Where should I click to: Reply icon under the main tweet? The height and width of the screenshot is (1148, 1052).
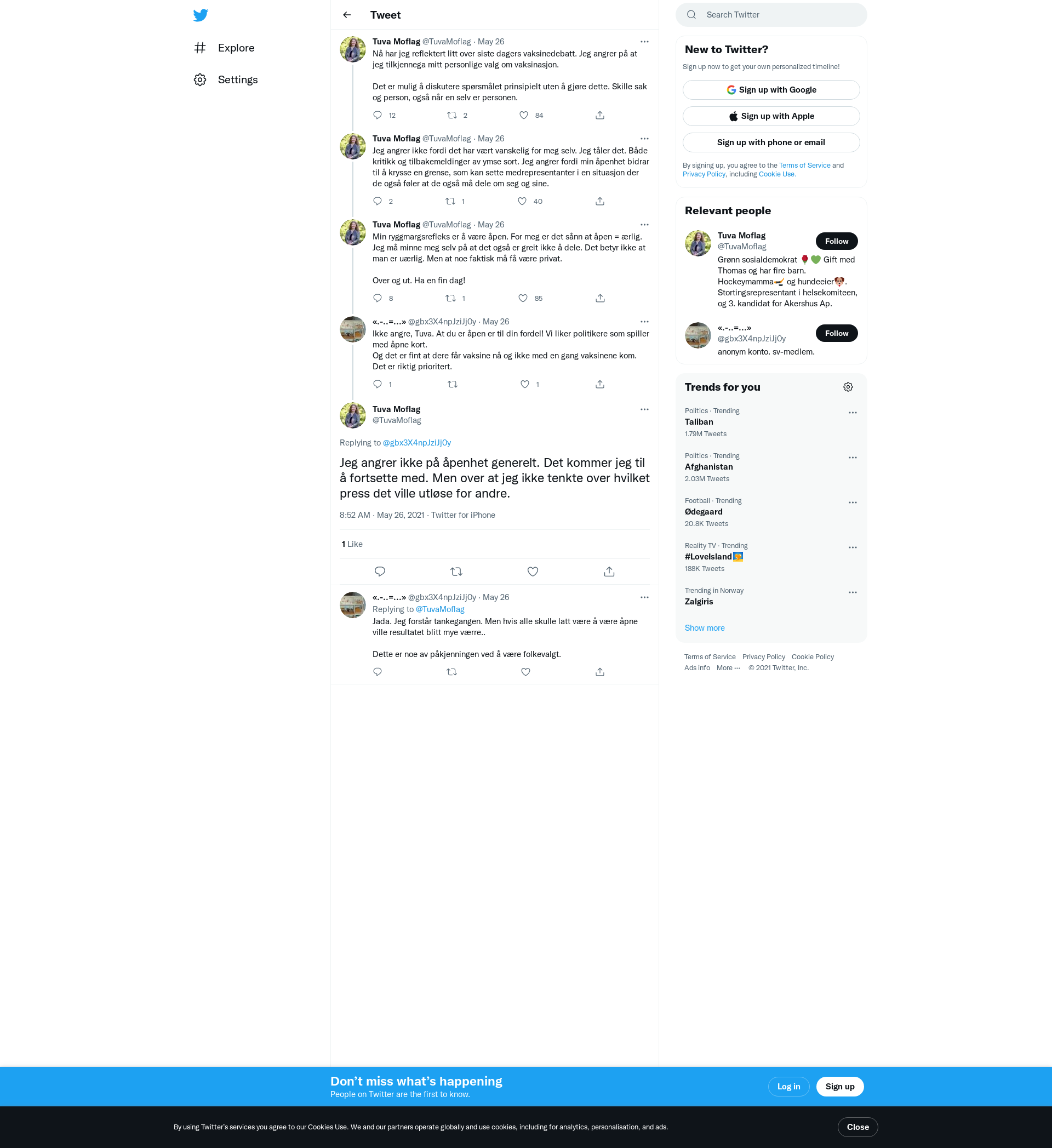pyautogui.click(x=380, y=572)
